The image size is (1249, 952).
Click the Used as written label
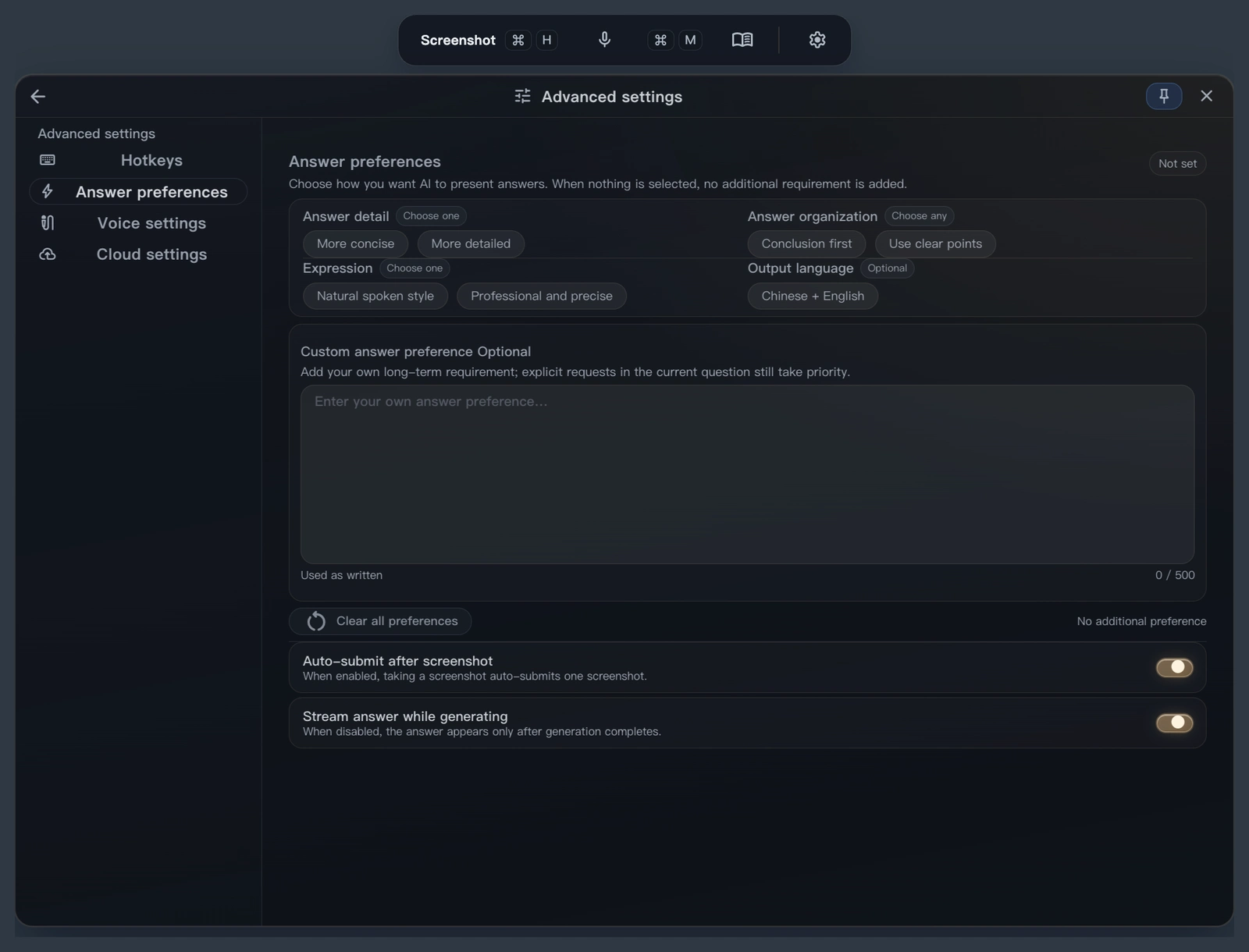341,575
